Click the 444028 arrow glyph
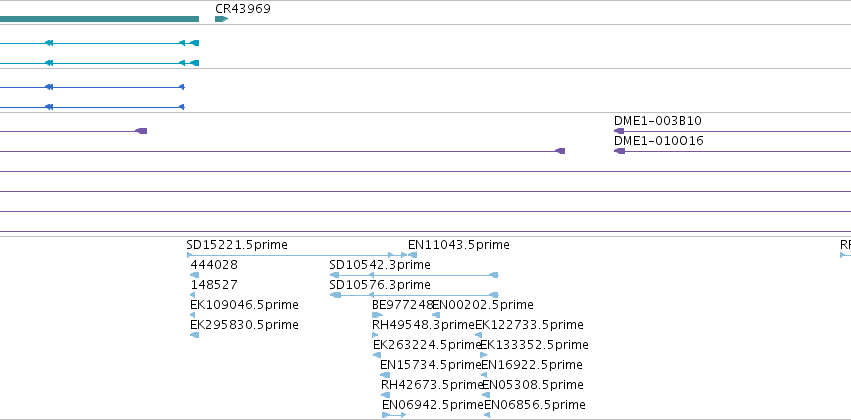This screenshot has width=851, height=420. click(x=194, y=275)
